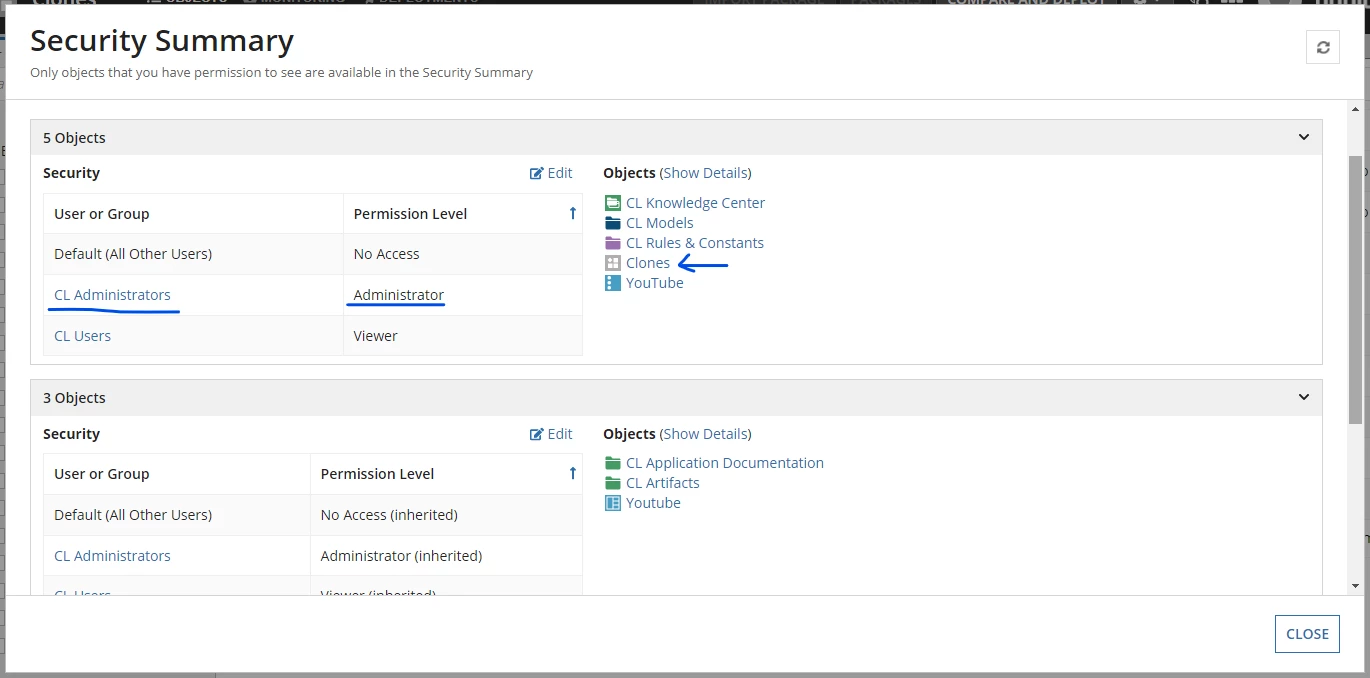Viewport: 1370px width, 678px height.
Task: Open the Clones application object
Action: point(648,263)
